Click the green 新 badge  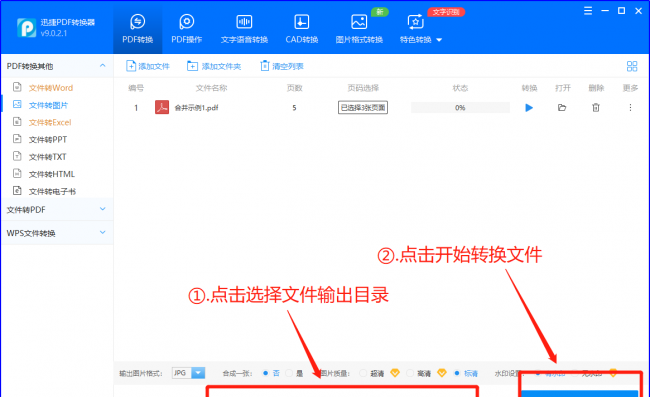pos(380,12)
